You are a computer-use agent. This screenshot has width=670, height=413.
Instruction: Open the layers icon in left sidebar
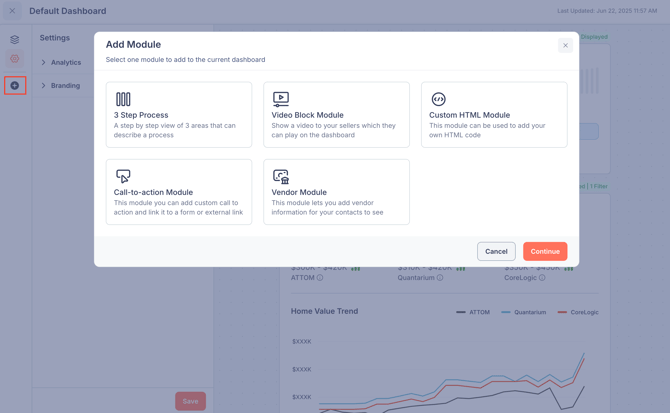coord(15,40)
